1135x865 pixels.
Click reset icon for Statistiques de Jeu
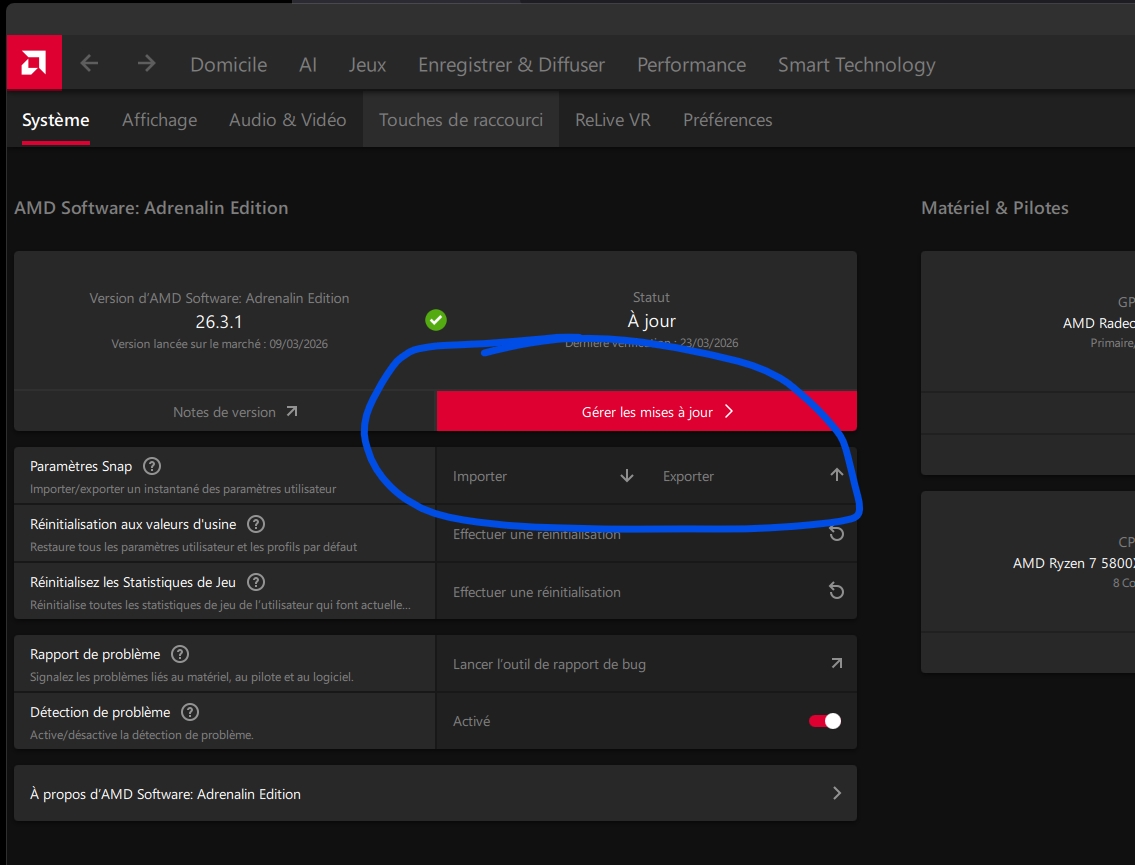(x=836, y=591)
